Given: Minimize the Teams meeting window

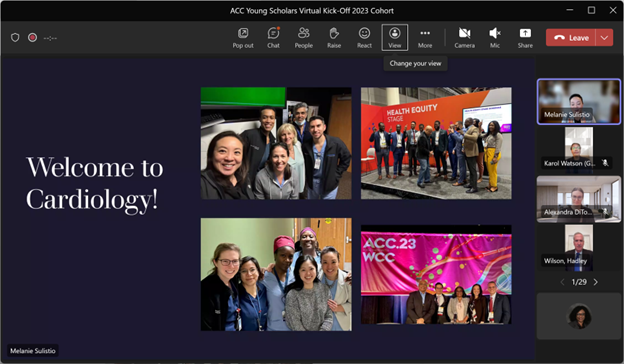Looking at the screenshot, I should (x=570, y=10).
